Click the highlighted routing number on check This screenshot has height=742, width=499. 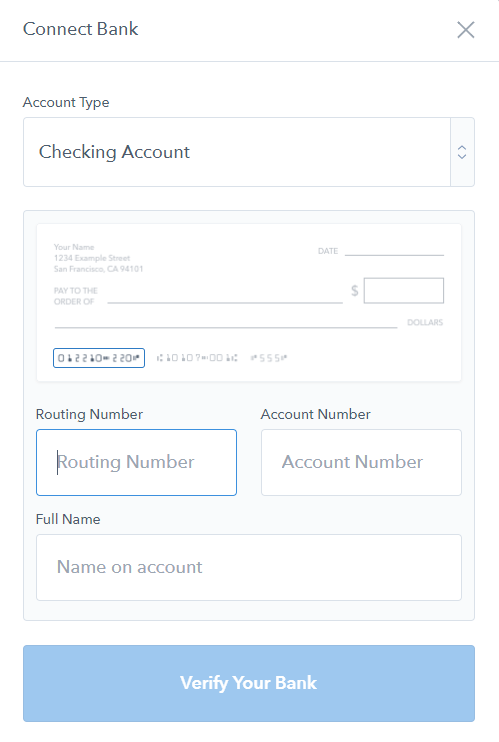[x=98, y=358]
